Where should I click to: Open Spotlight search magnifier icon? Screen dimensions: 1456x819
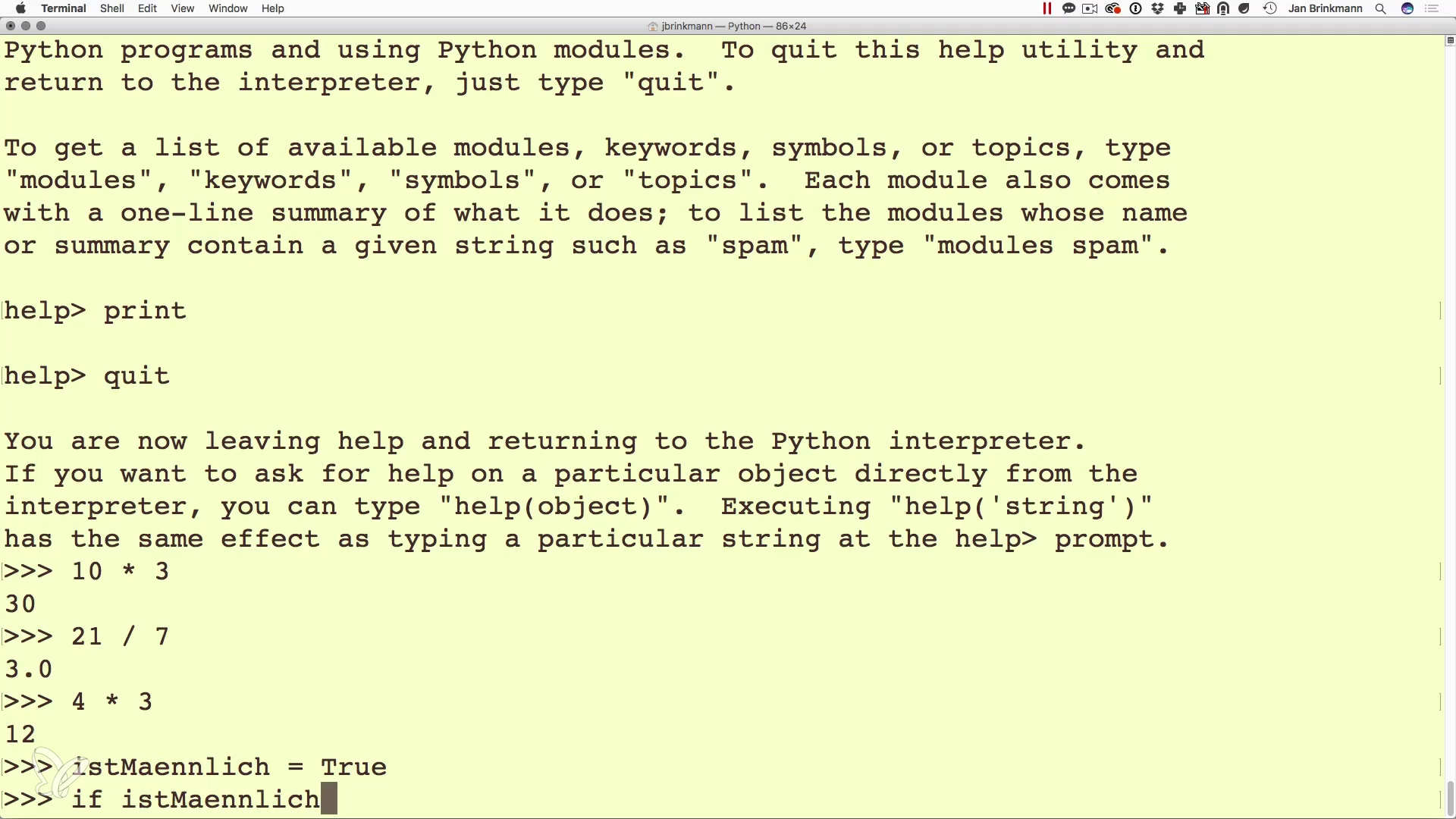click(1381, 8)
